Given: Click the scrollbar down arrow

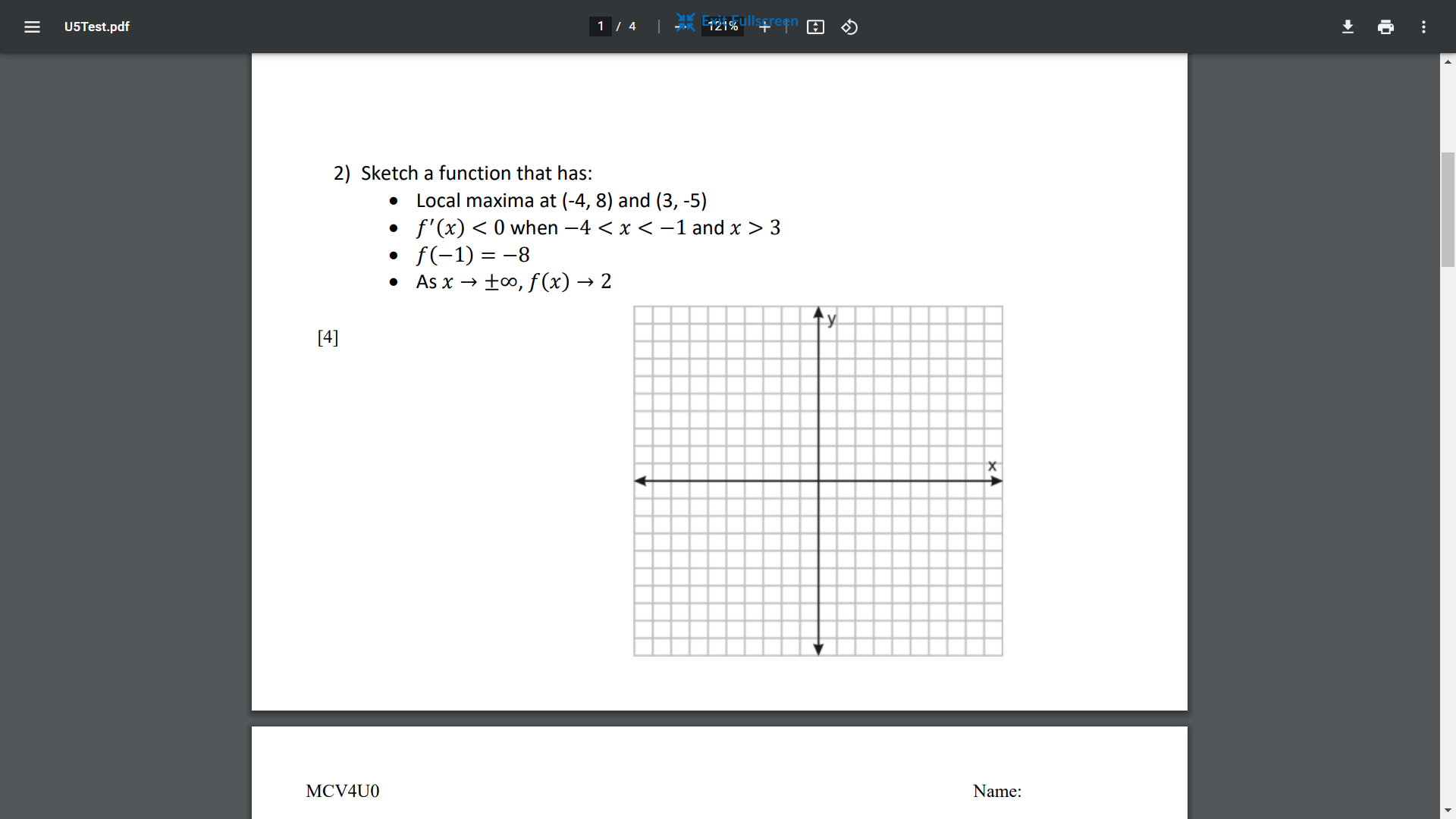Looking at the screenshot, I should point(1448,809).
